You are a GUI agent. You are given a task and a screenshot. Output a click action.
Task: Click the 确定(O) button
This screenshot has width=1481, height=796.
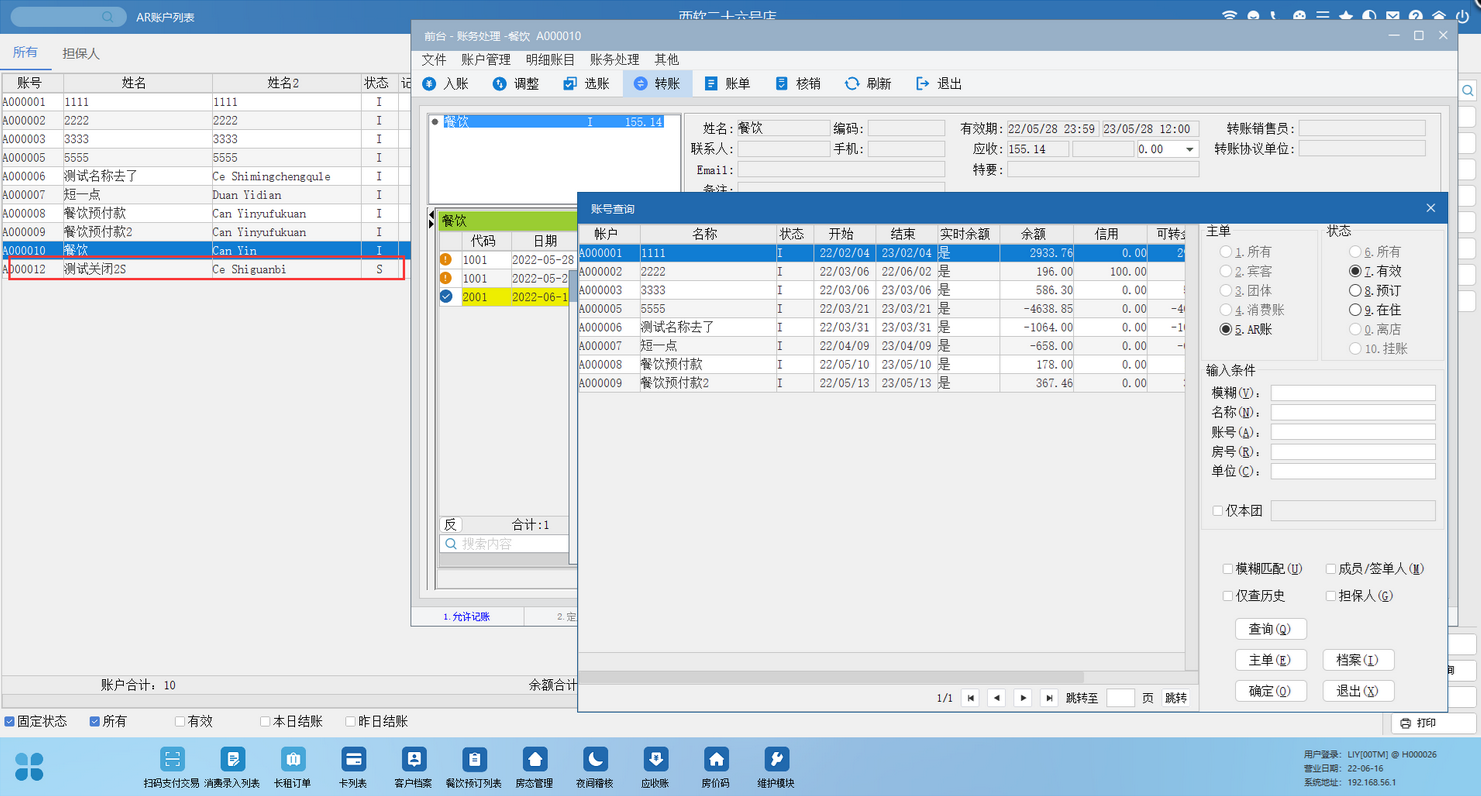tap(1271, 691)
